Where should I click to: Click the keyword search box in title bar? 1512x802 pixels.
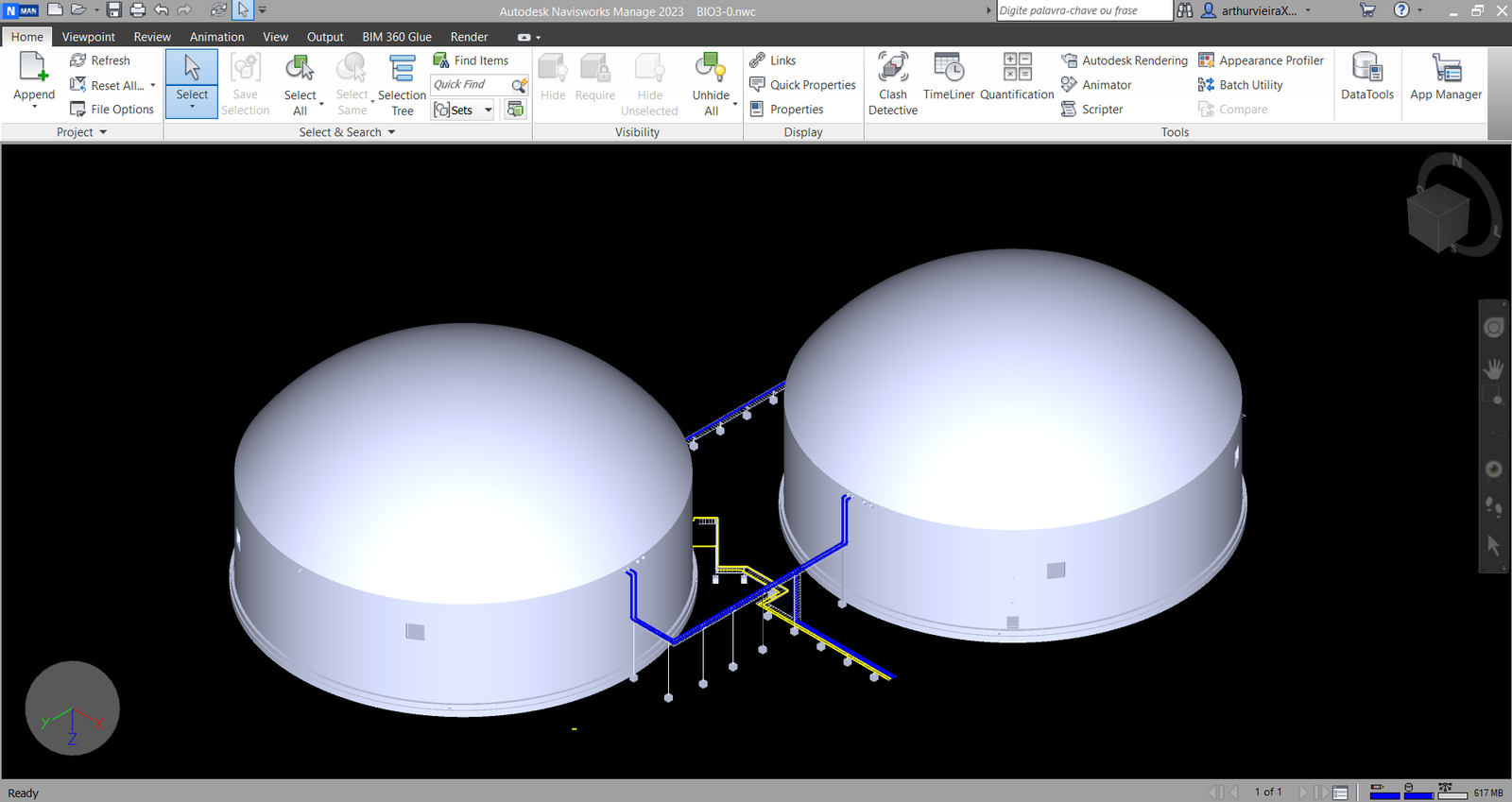point(1084,10)
